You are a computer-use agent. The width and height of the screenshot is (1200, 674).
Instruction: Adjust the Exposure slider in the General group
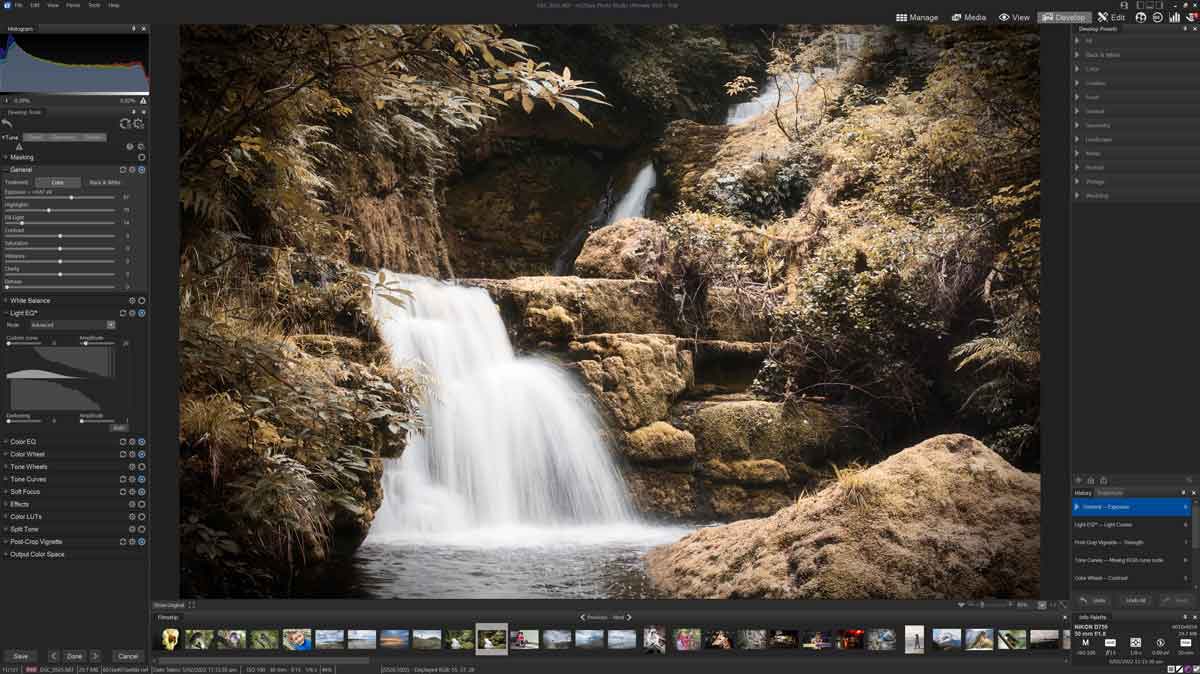pyautogui.click(x=71, y=197)
